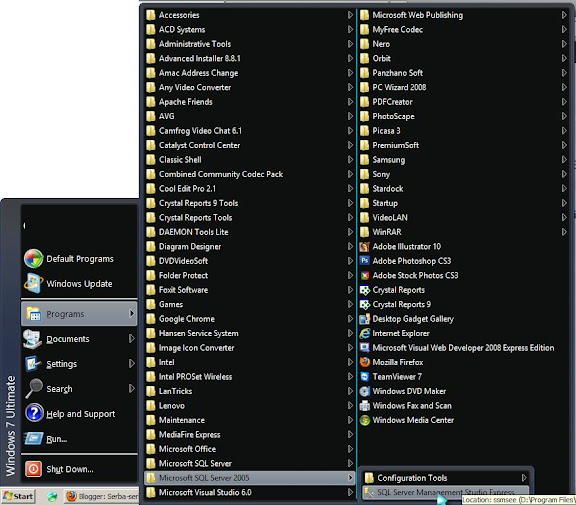Open the Microsoft SQL Server 2005 folder
The height and width of the screenshot is (505, 576).
(x=249, y=478)
